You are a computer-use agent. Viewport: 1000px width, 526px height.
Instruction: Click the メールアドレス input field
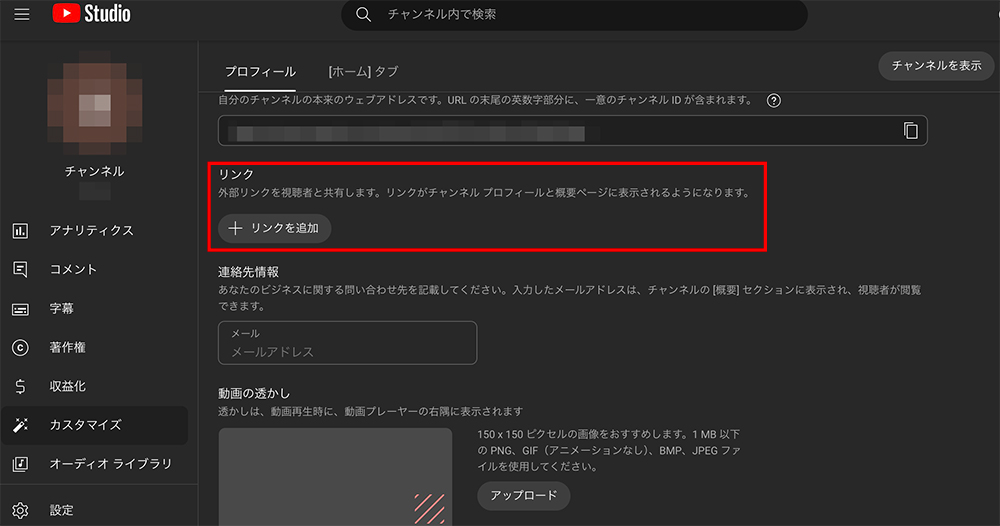tap(348, 343)
